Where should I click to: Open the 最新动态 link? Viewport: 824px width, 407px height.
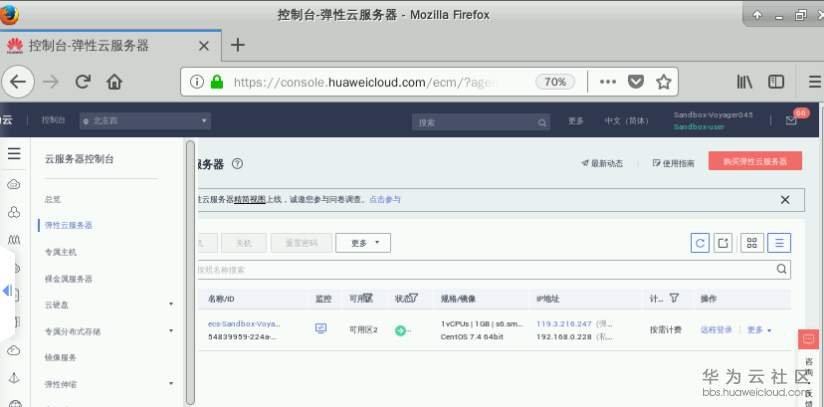click(x=602, y=164)
